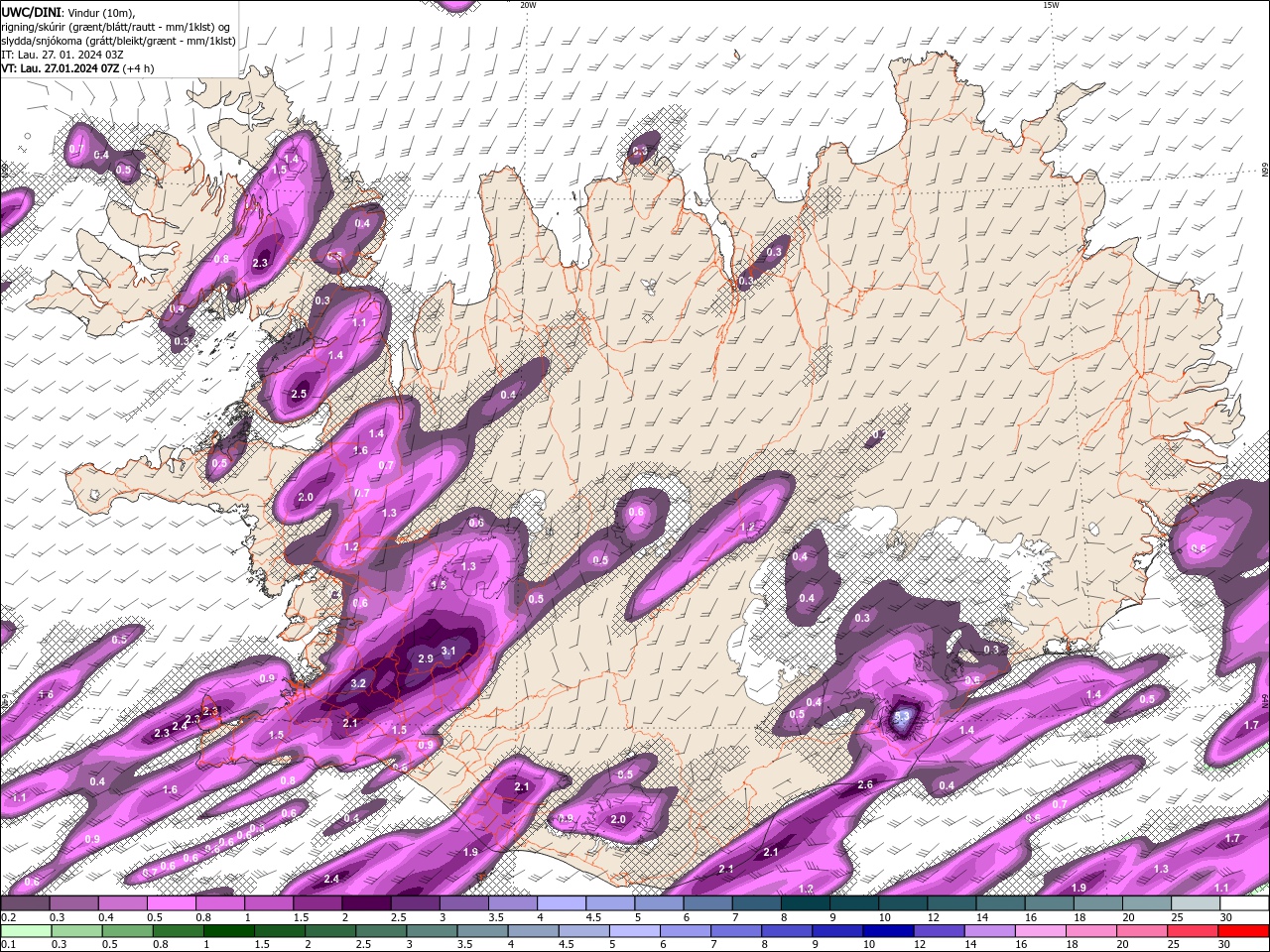Click the 3.2 precipitation value on the map
This screenshot has width=1270, height=952.
coord(359,683)
